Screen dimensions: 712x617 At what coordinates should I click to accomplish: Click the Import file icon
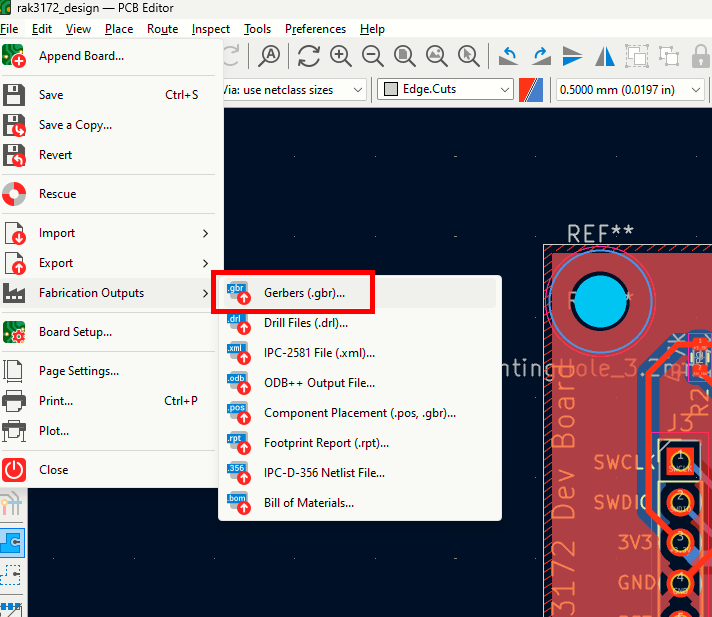(x=15, y=233)
